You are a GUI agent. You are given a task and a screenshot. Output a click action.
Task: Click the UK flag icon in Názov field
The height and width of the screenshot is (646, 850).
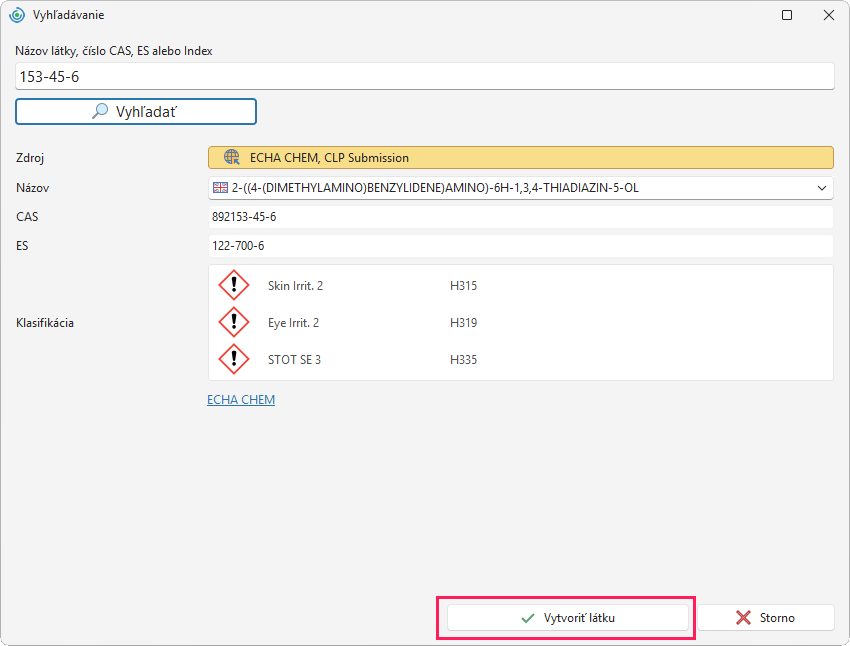pos(220,188)
